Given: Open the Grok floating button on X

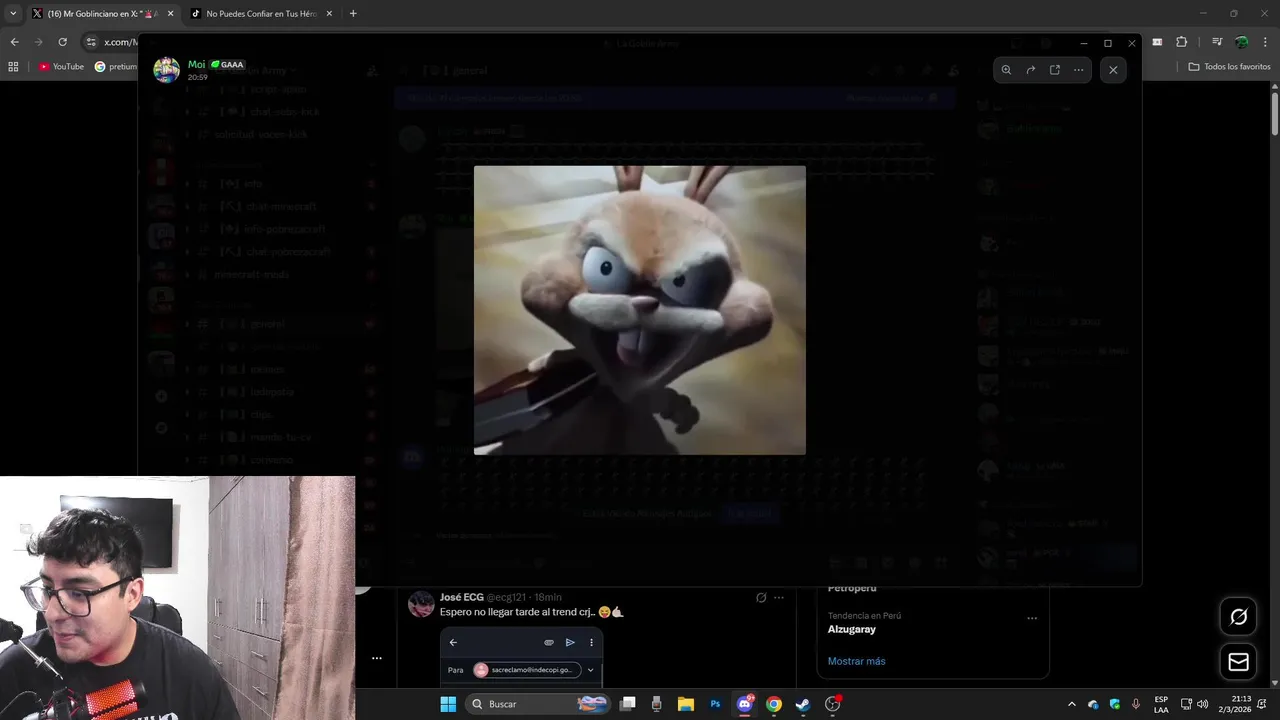Looking at the screenshot, I should [x=1238, y=617].
